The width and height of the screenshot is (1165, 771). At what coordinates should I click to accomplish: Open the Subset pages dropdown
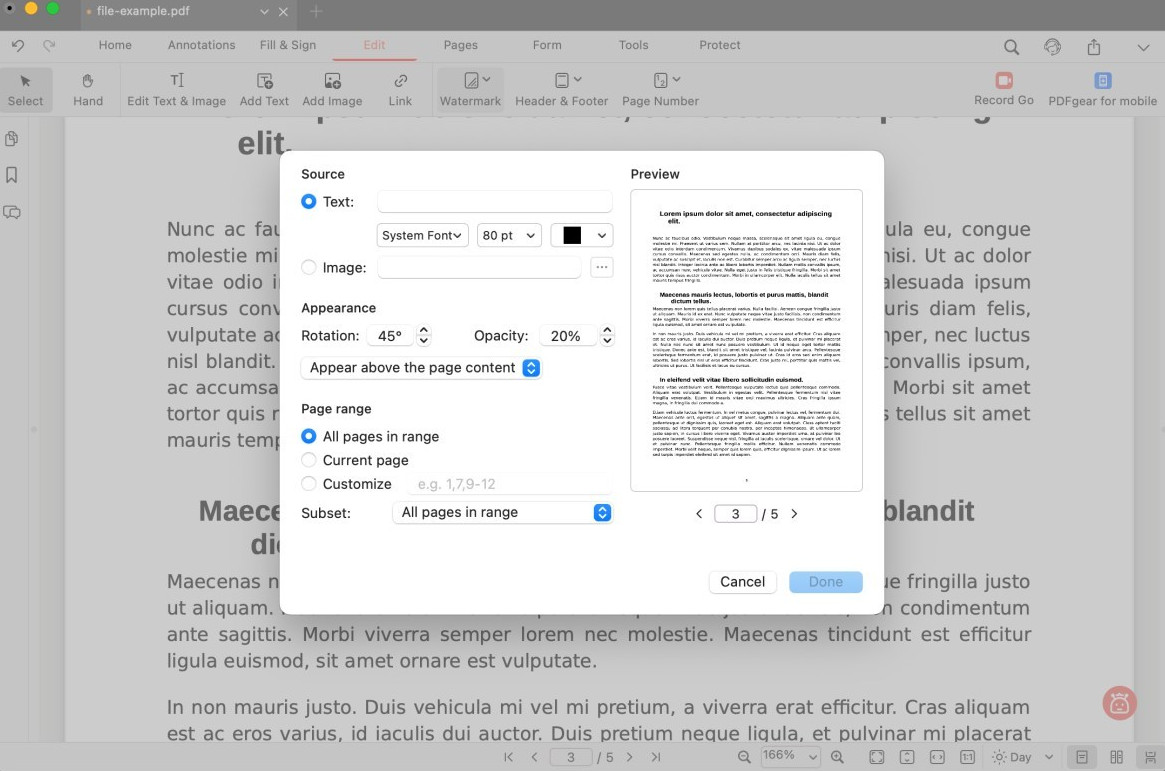click(x=501, y=512)
